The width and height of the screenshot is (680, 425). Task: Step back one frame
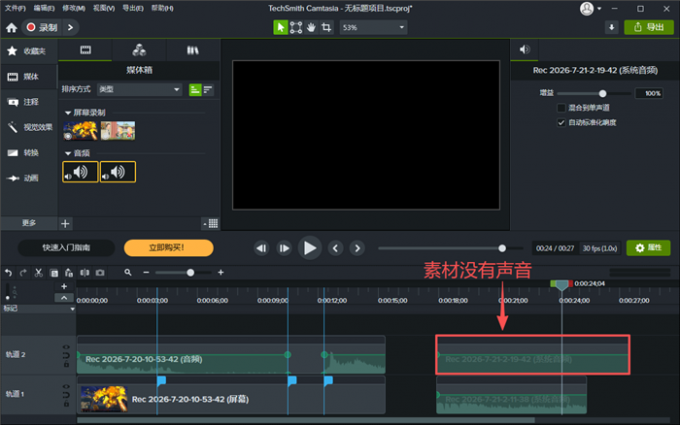coord(261,248)
